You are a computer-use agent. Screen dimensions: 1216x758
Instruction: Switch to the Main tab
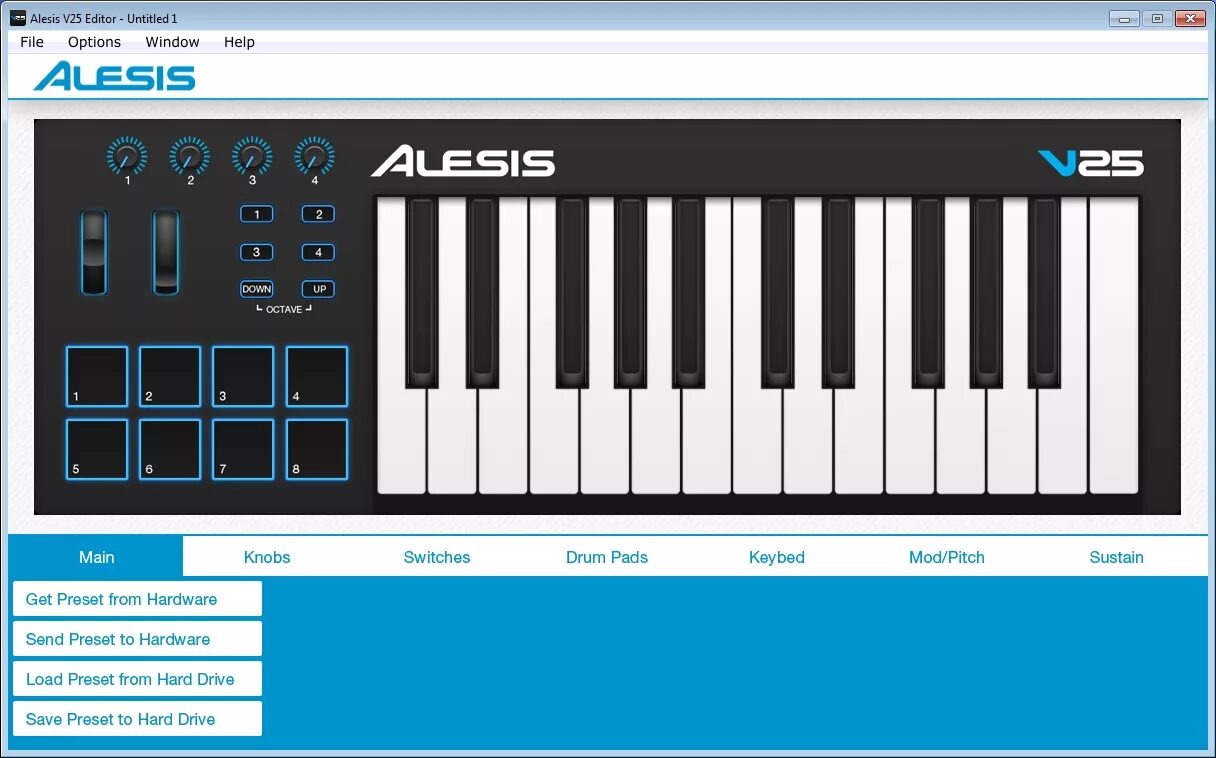(96, 557)
